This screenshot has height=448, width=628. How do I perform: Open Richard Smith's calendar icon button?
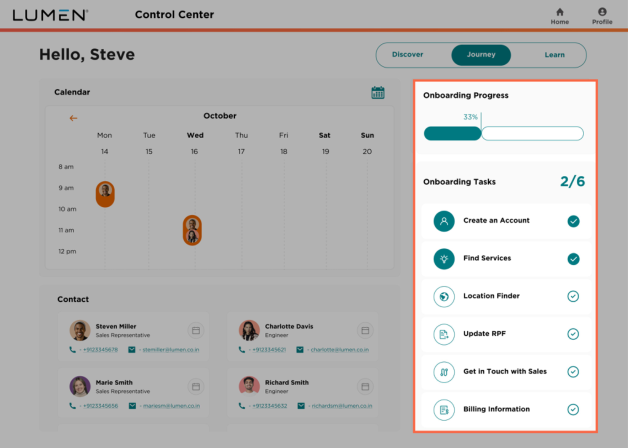point(365,386)
